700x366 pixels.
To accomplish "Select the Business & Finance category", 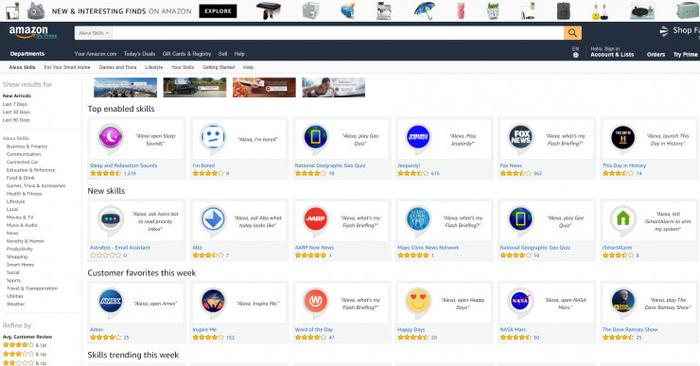I will (x=27, y=146).
